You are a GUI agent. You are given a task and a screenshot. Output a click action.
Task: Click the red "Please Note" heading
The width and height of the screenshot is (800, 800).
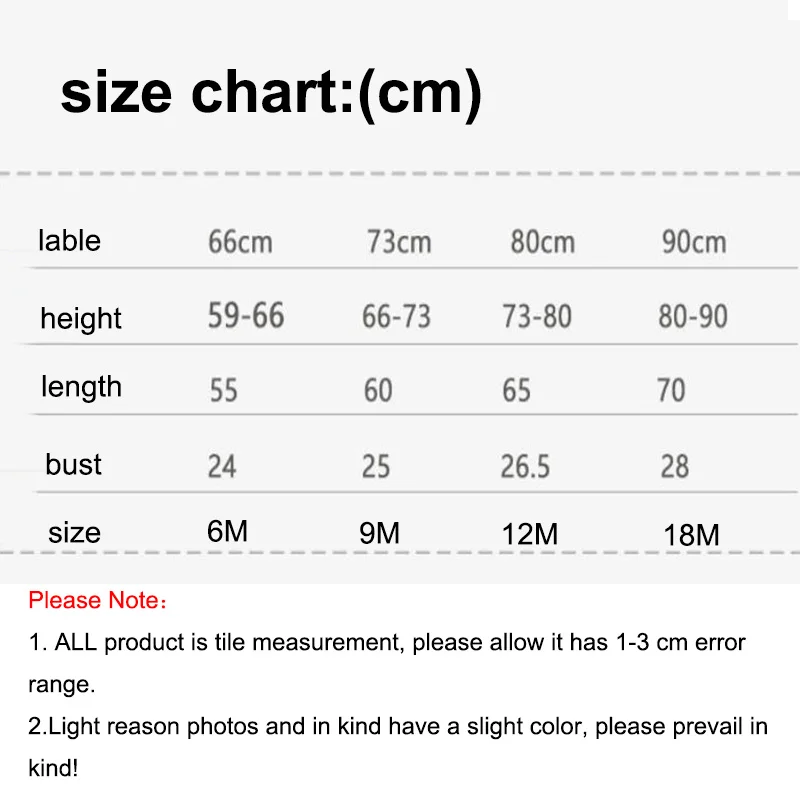[x=97, y=601]
